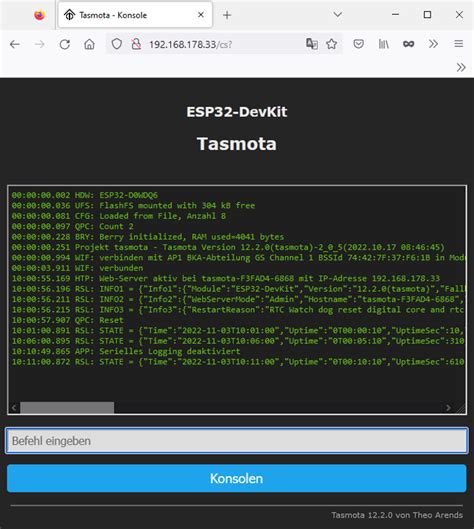
Task: Open the Library bookmarks icon
Action: [384, 44]
